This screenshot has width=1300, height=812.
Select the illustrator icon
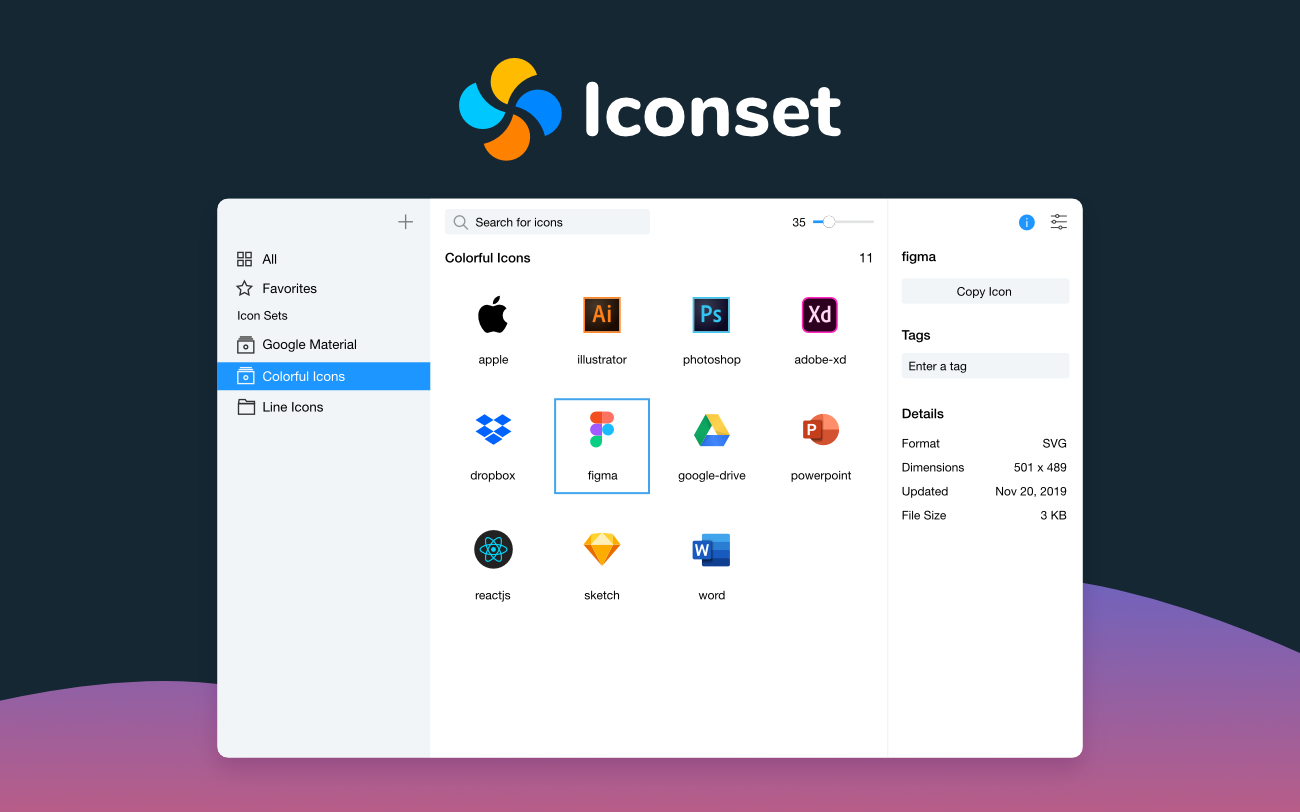pyautogui.click(x=602, y=315)
